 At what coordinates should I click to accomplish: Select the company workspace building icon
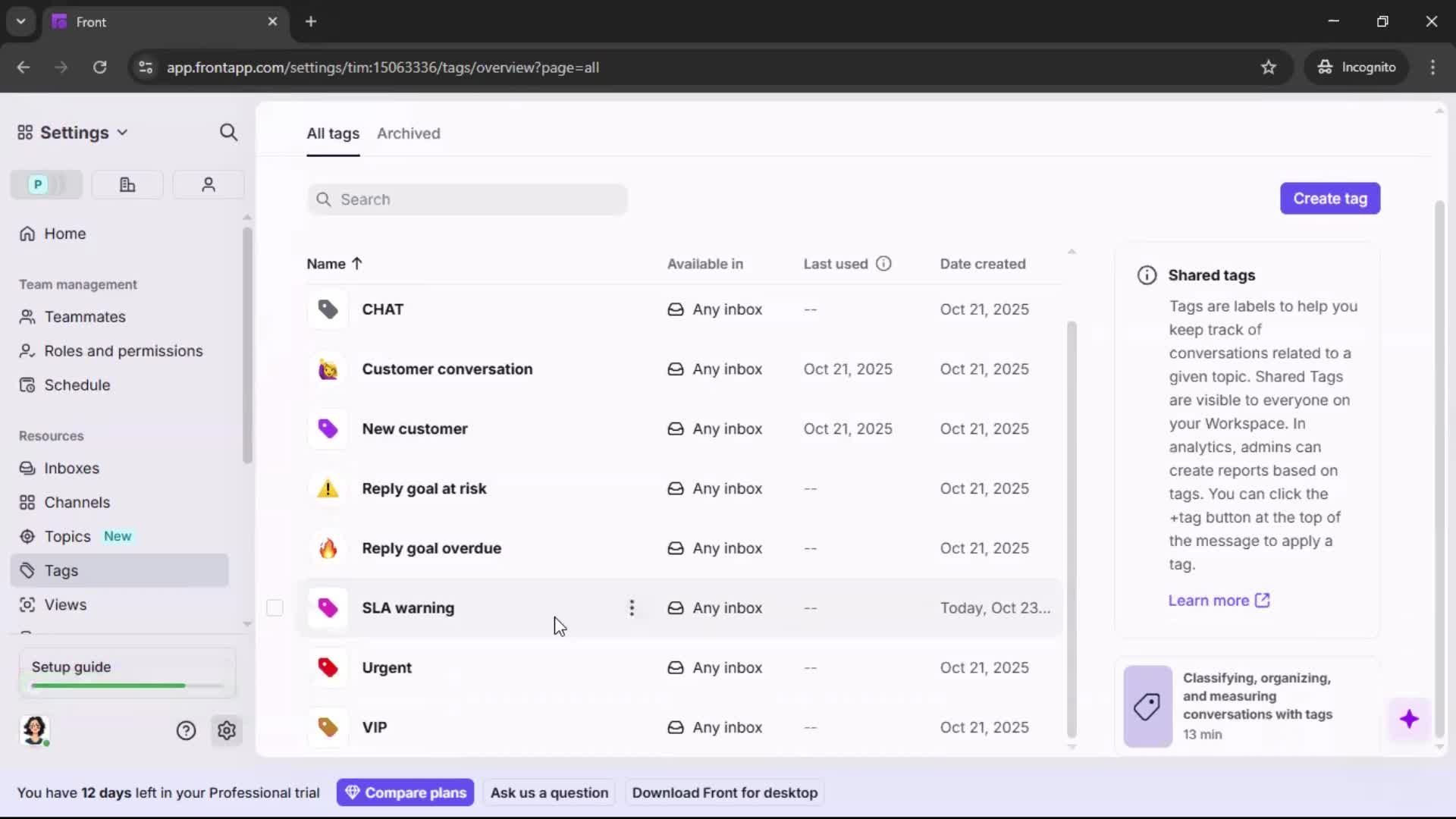(x=127, y=184)
